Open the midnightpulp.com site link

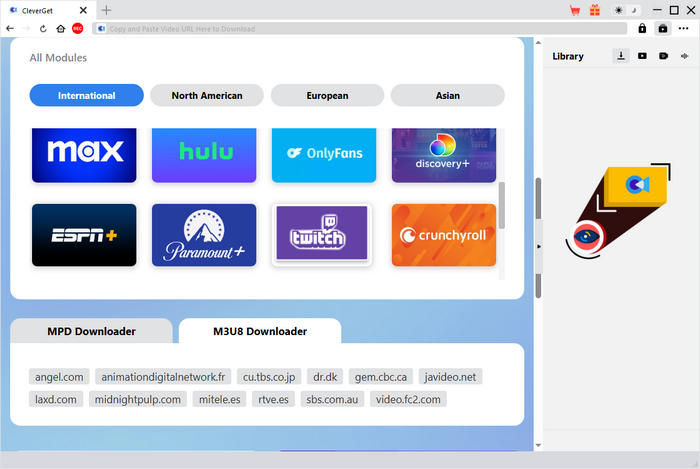pyautogui.click(x=138, y=399)
